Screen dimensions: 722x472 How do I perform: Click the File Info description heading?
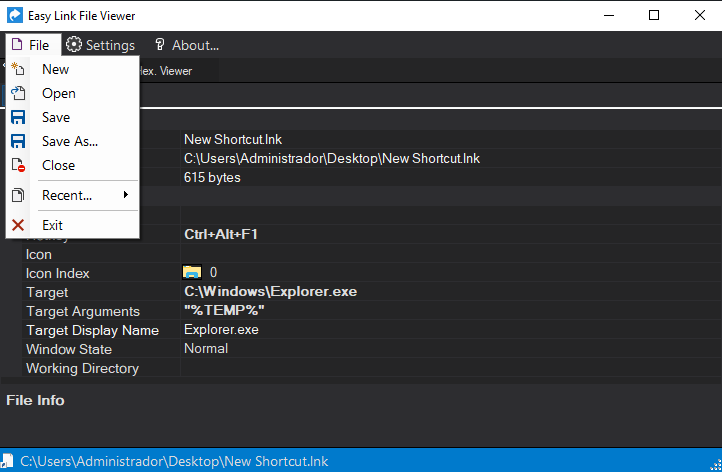tap(35, 400)
